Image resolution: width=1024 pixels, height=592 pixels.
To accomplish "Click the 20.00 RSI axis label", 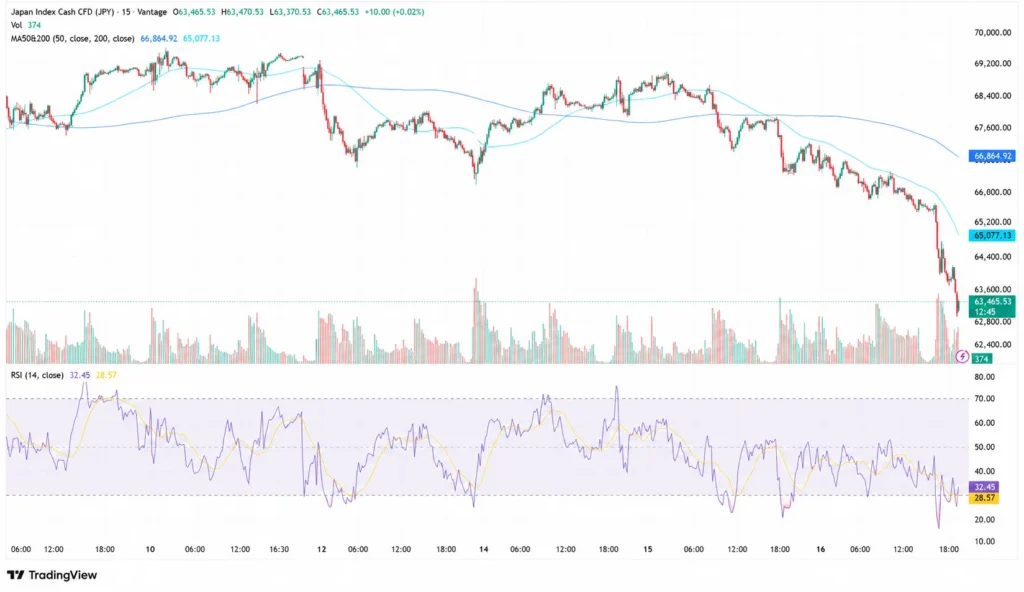I will tap(984, 519).
